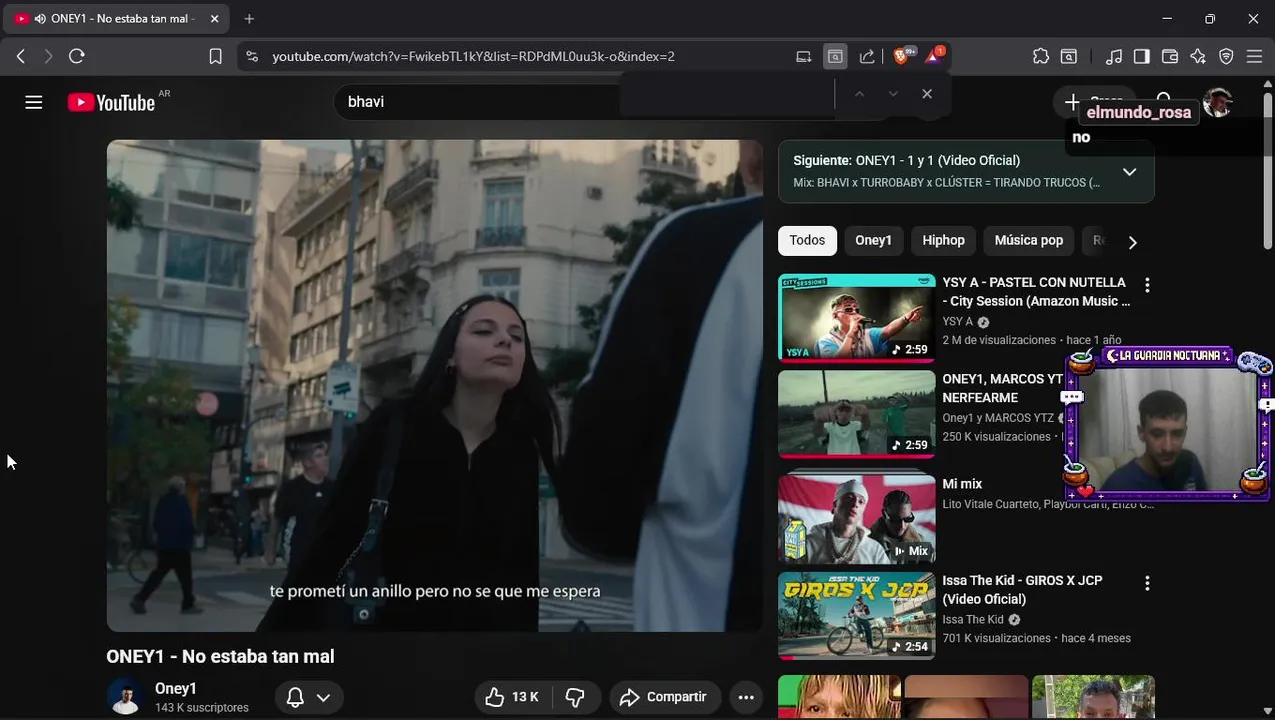Open the Oney1 channel name link
Image resolution: width=1275 pixels, height=720 pixels.
pyautogui.click(x=176, y=688)
